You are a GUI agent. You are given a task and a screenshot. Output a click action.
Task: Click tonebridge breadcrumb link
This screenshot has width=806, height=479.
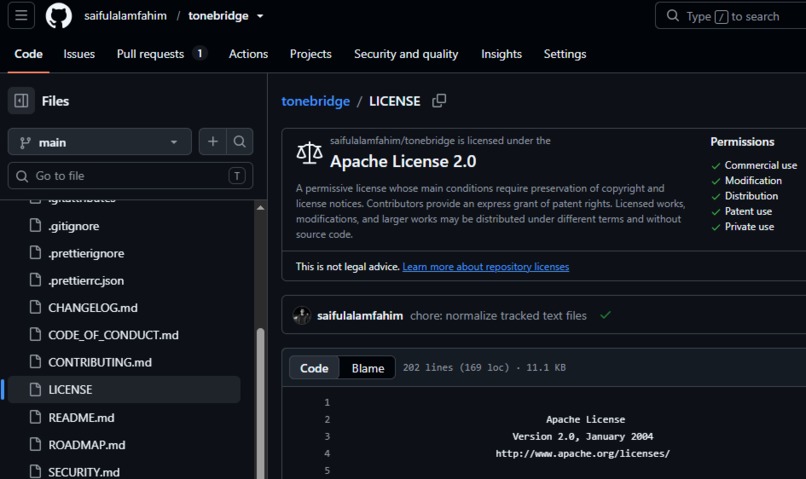point(316,101)
